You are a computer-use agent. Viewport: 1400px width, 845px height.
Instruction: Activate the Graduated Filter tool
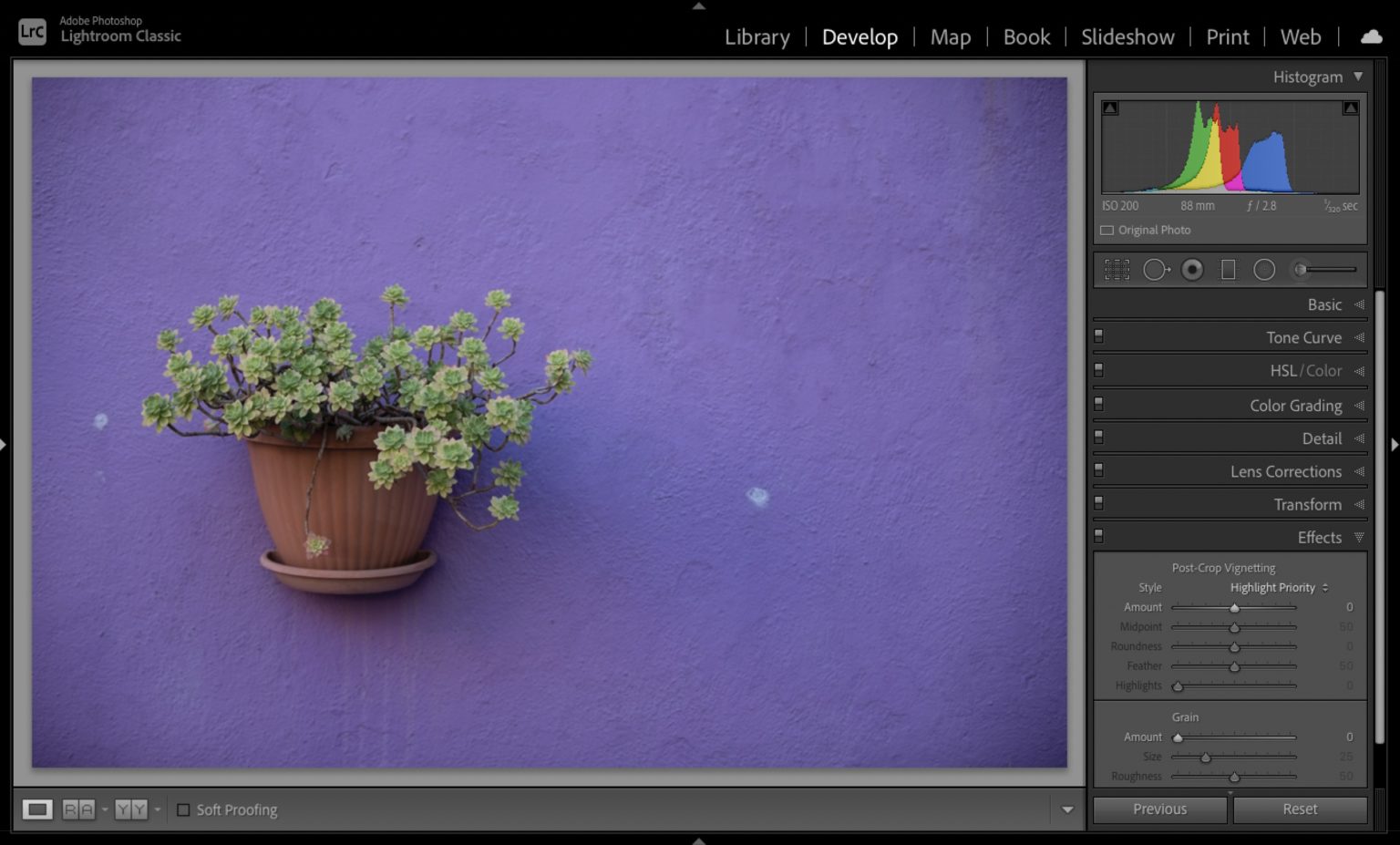(1229, 269)
